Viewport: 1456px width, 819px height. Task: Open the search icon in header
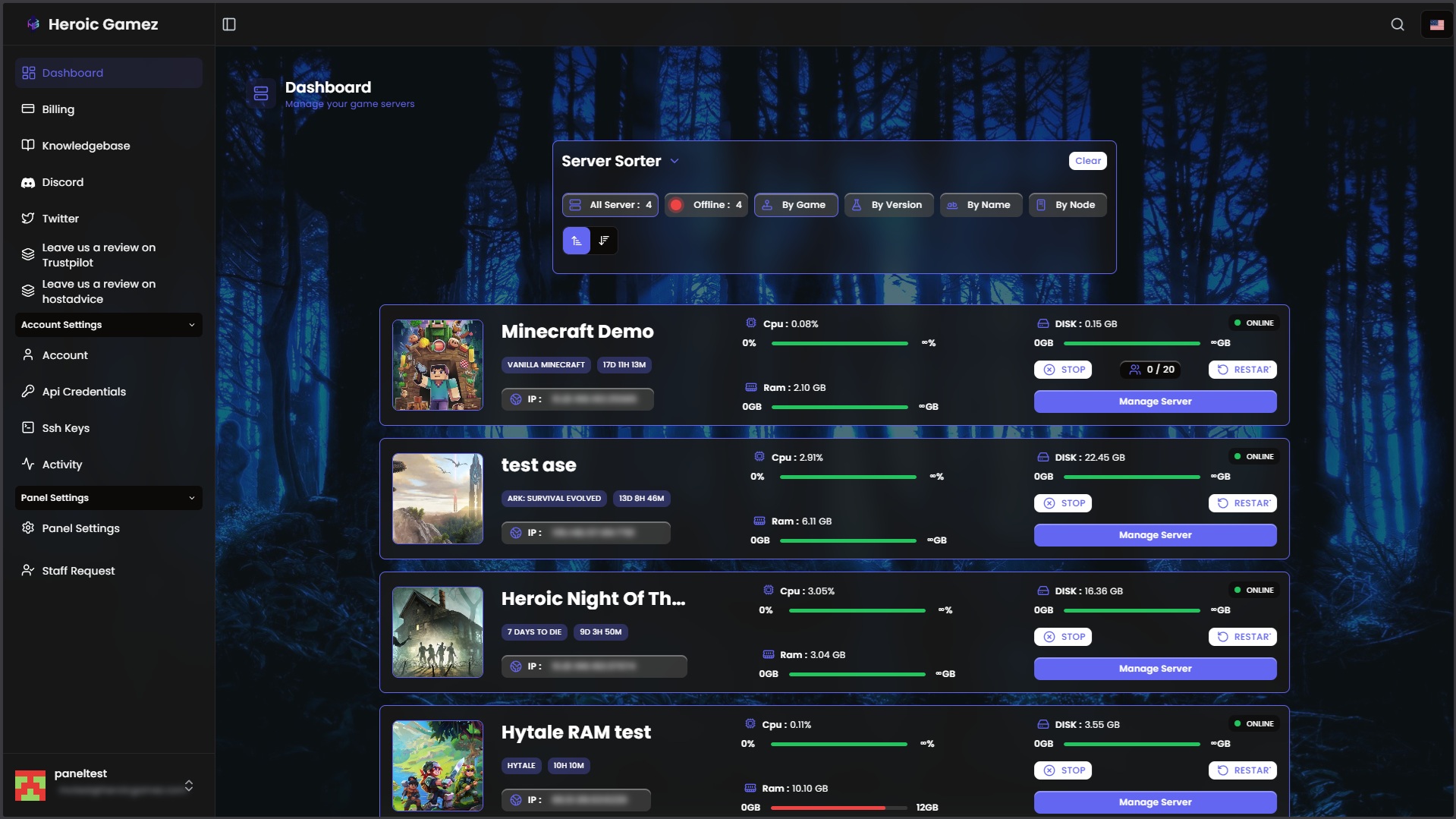pos(1397,24)
